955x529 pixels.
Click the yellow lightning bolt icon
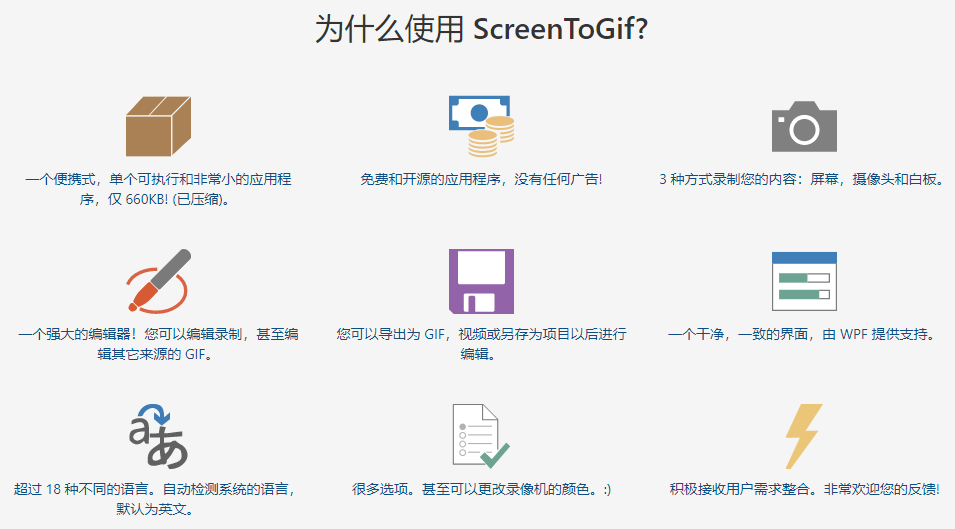(x=804, y=436)
